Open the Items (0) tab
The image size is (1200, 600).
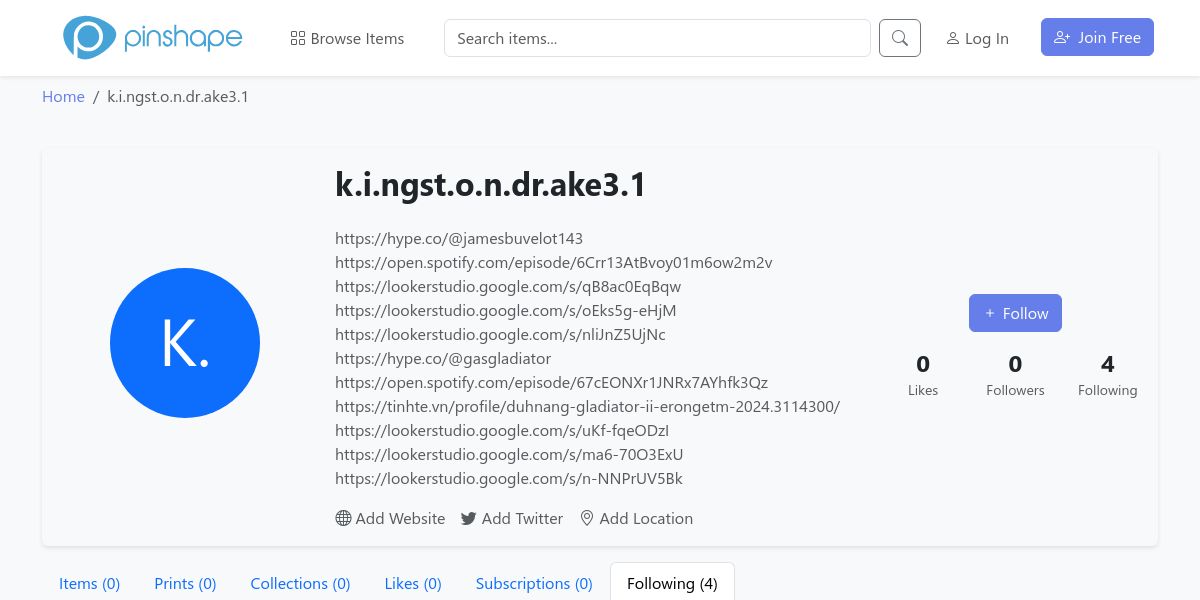tap(90, 583)
